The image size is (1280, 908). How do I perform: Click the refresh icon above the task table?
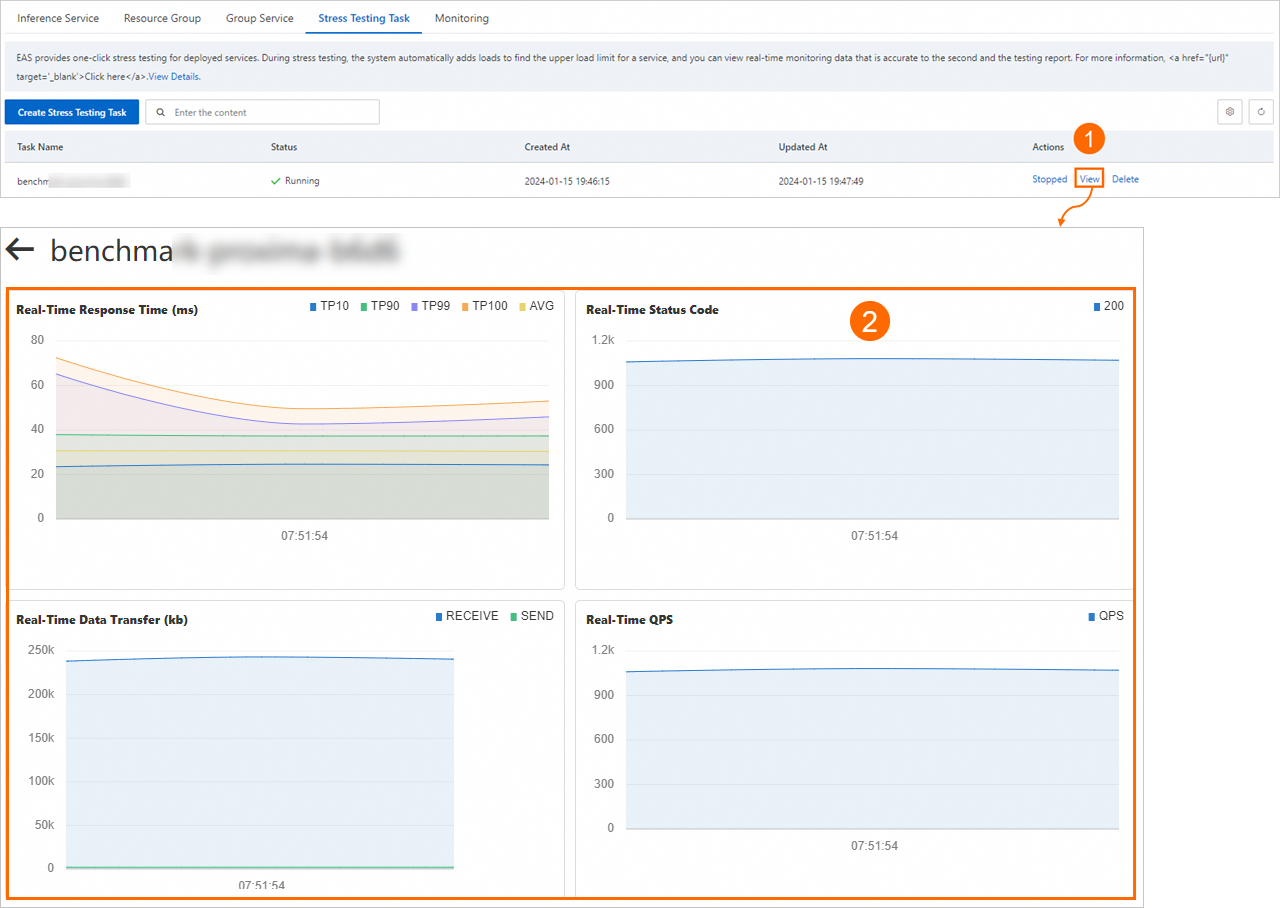click(1261, 112)
